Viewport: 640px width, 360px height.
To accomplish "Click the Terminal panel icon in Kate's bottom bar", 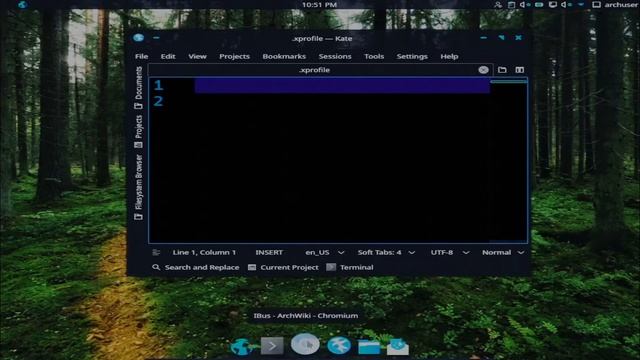I will (331, 267).
